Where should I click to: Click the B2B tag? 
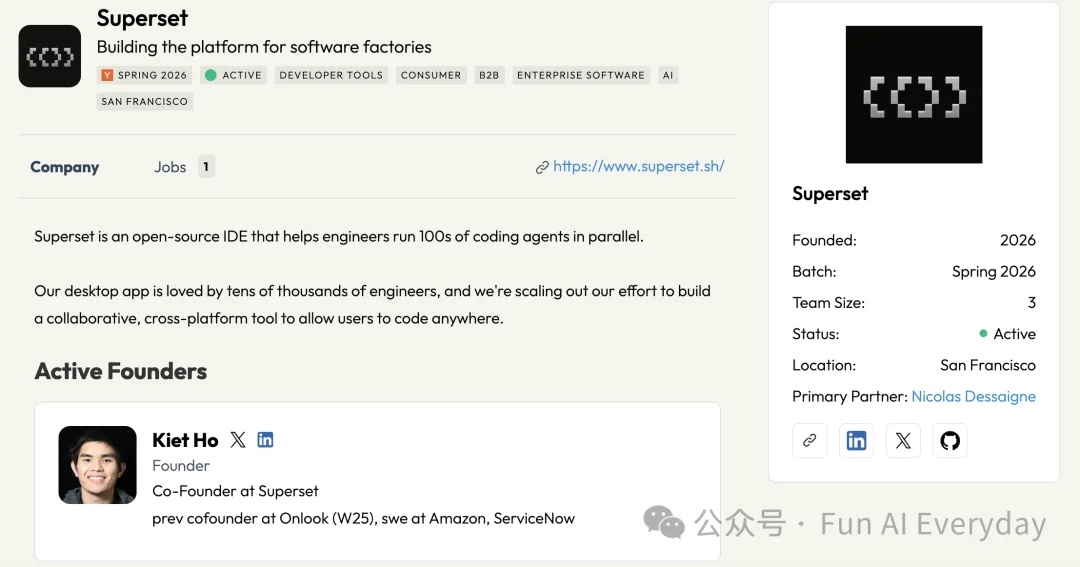pyautogui.click(x=489, y=75)
